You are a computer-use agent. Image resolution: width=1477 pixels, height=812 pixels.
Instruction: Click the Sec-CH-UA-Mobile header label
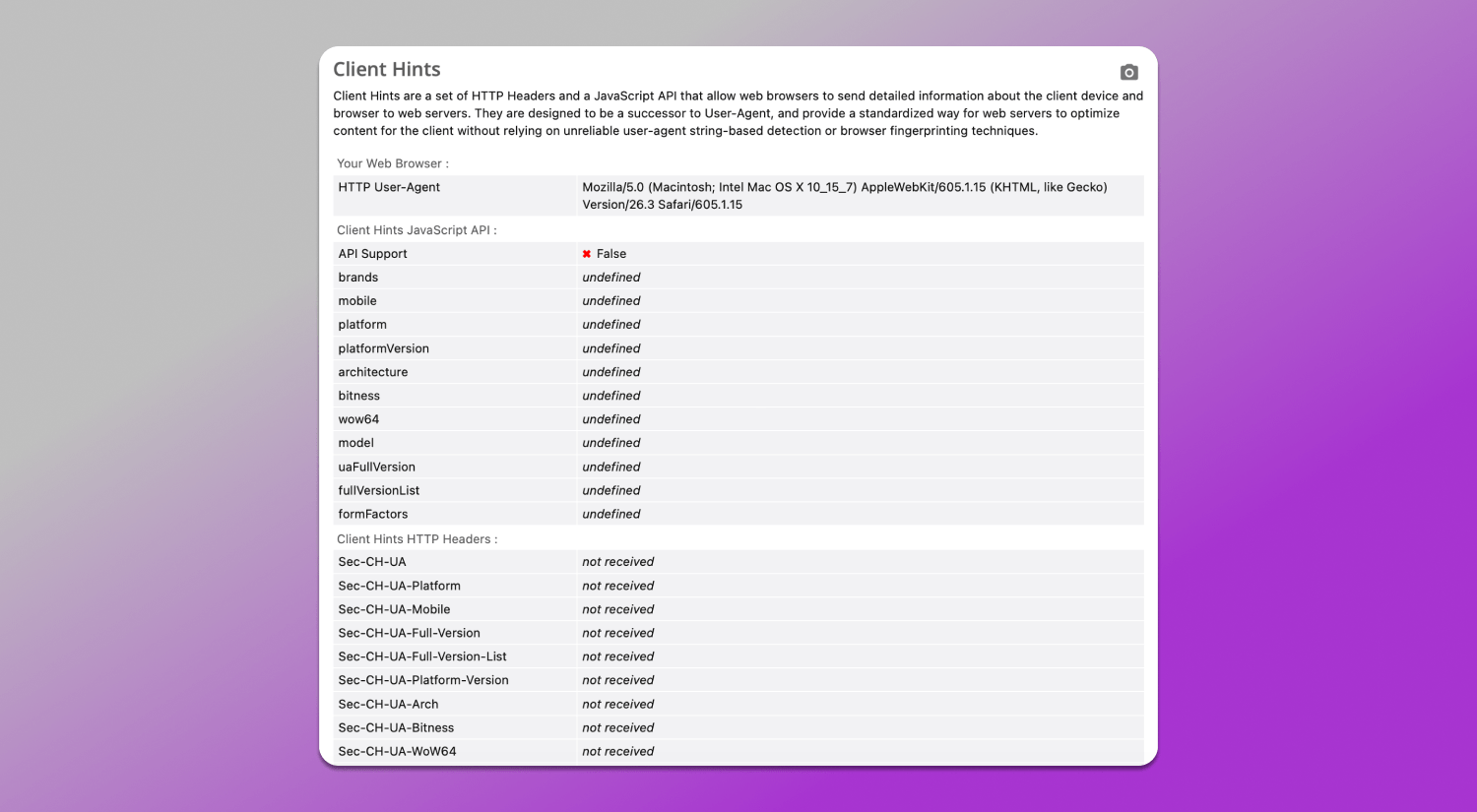click(394, 609)
